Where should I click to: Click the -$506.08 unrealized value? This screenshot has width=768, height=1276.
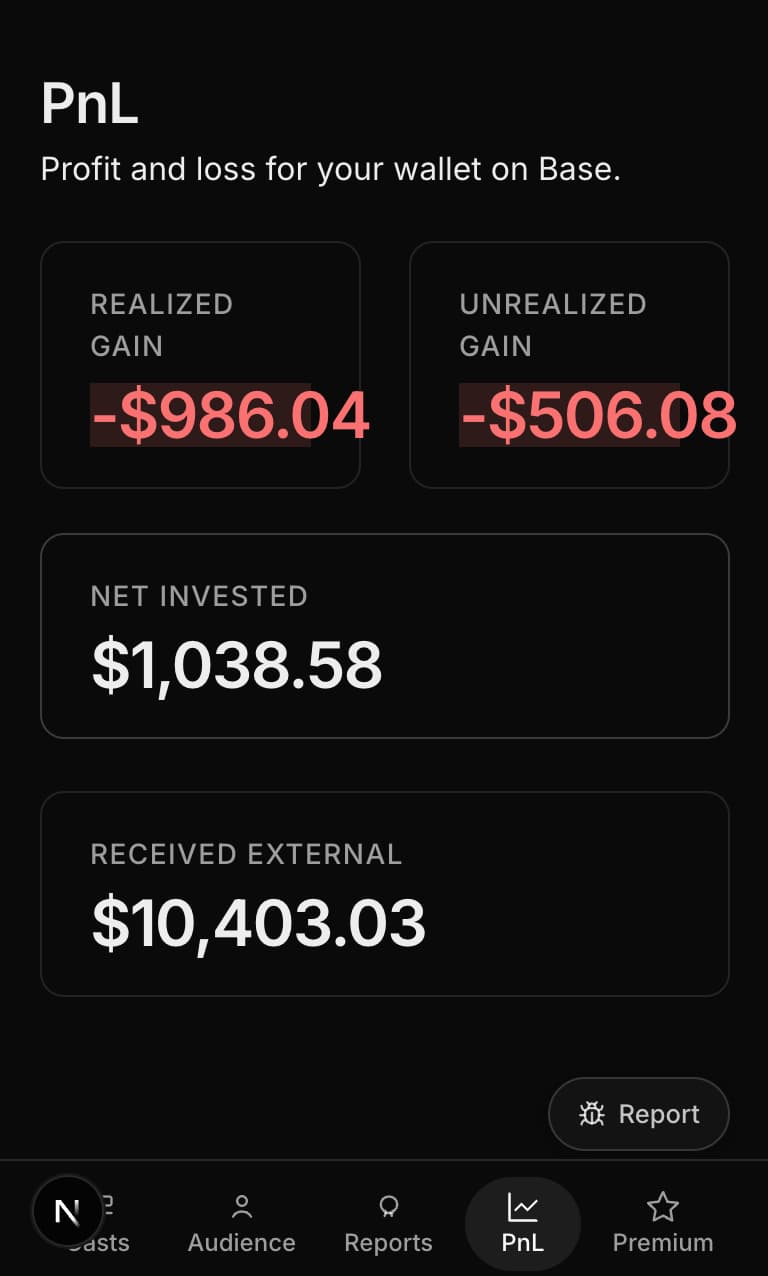[x=597, y=415]
